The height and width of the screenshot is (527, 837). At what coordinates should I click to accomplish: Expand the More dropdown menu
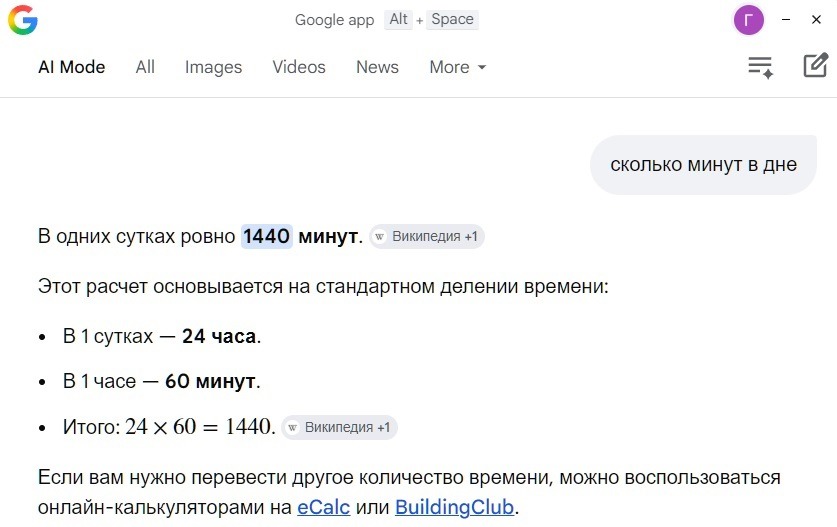(457, 67)
